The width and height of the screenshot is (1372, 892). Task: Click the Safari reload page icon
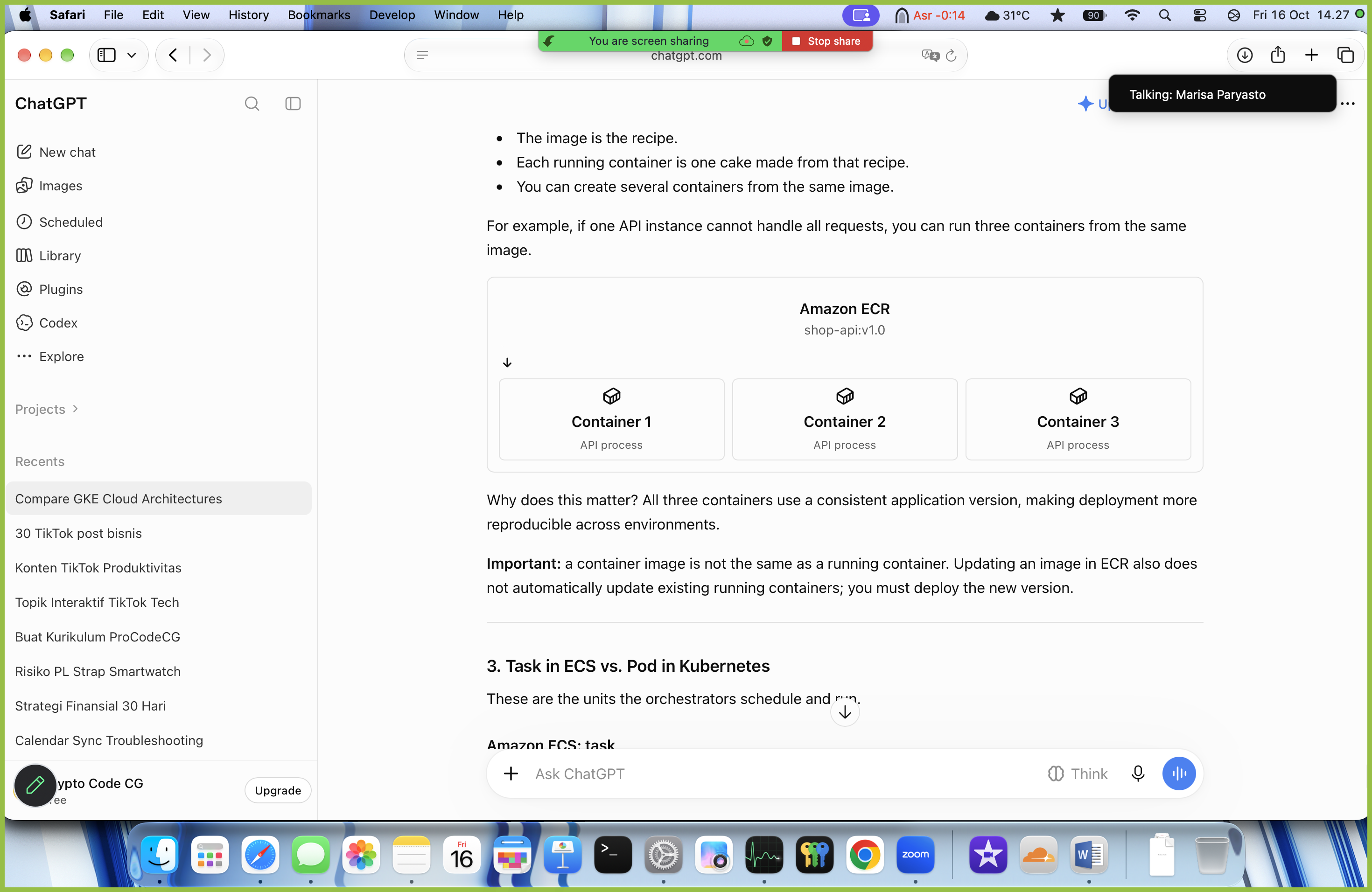point(951,56)
